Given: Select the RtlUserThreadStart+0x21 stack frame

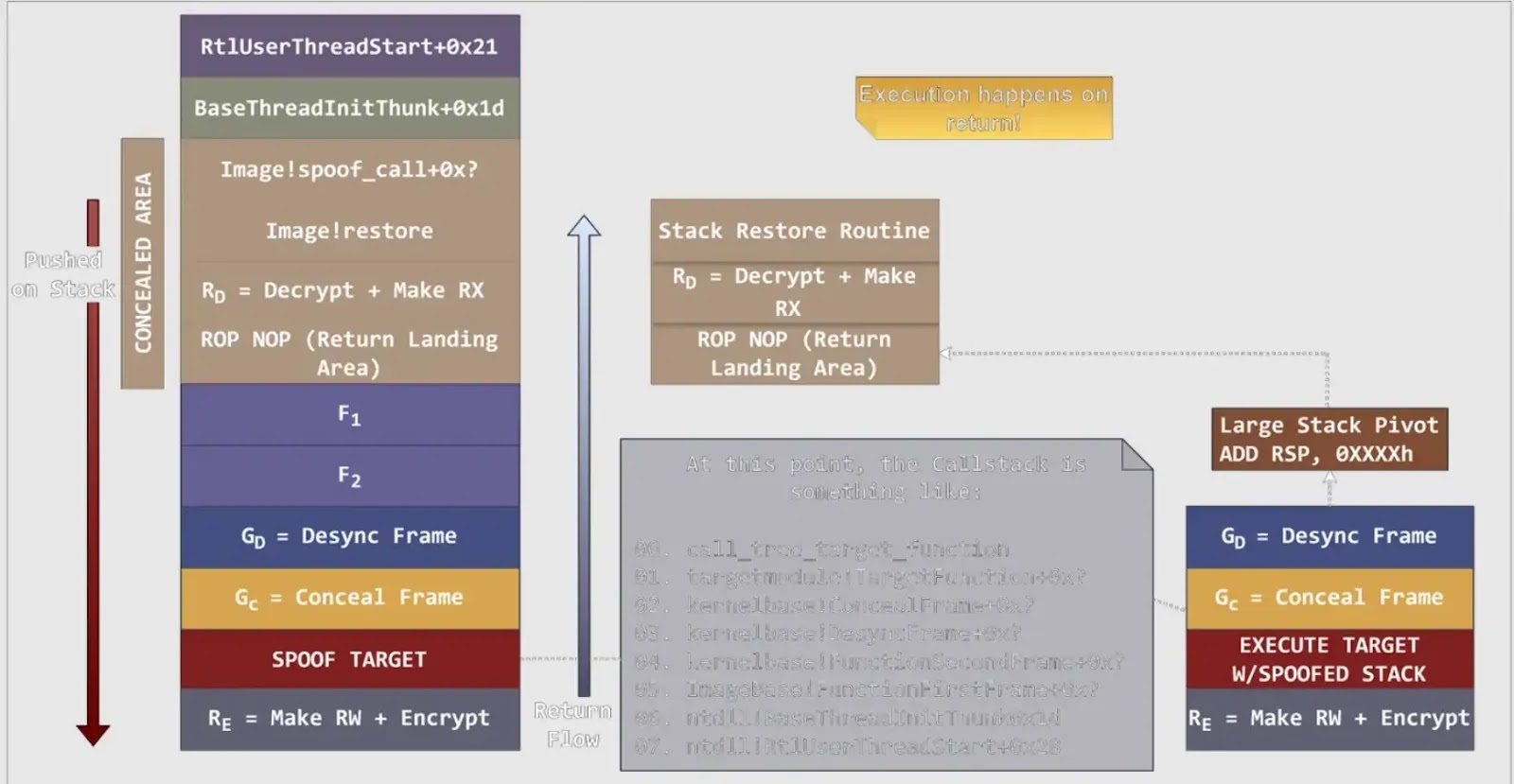Looking at the screenshot, I should pos(349,46).
